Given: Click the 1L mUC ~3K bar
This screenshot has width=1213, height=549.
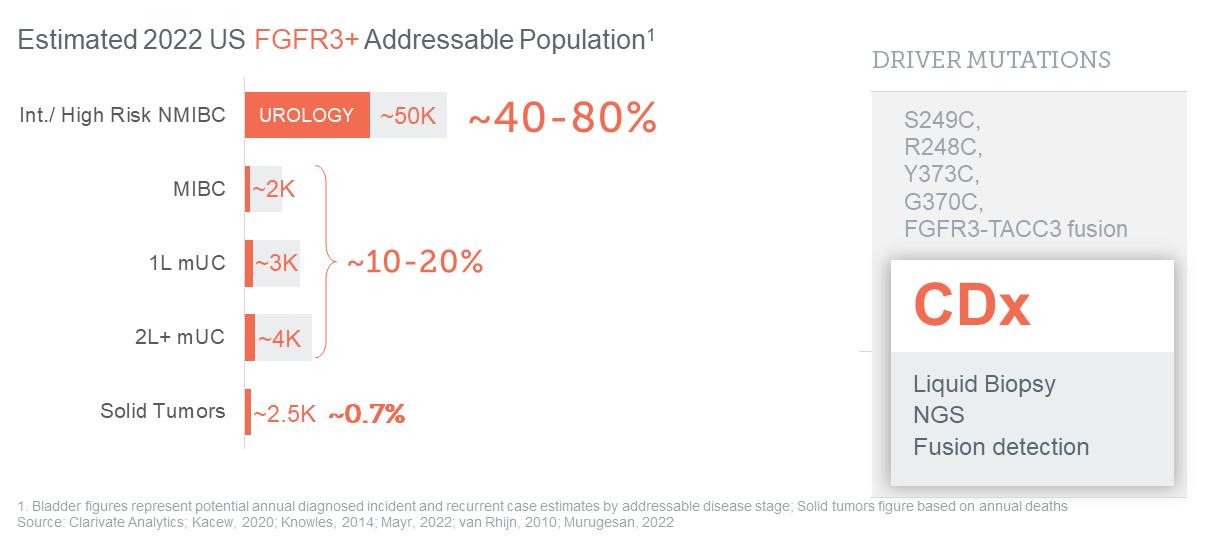Looking at the screenshot, I should click(275, 263).
